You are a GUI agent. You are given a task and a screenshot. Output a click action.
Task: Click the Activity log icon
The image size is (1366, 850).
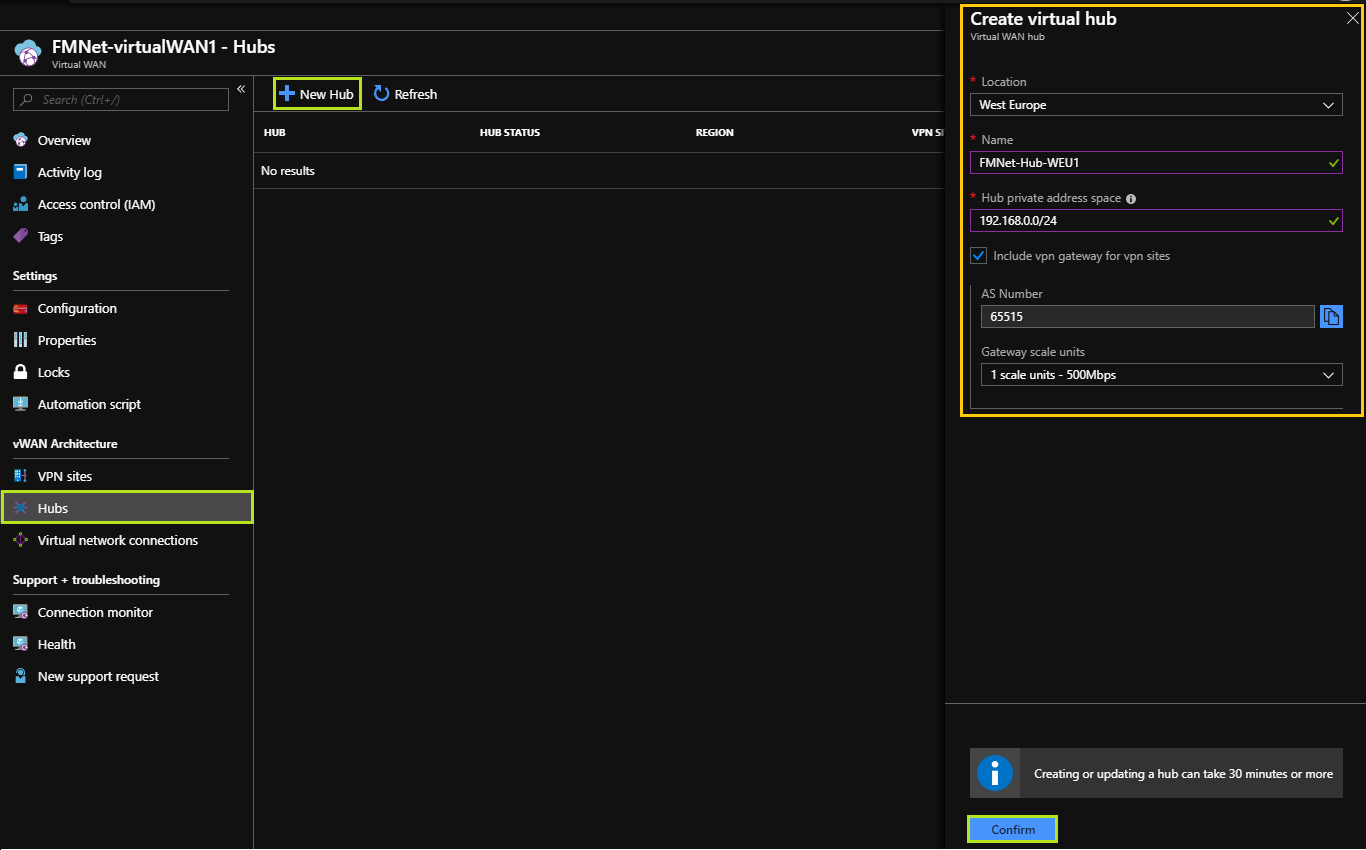tap(20, 172)
